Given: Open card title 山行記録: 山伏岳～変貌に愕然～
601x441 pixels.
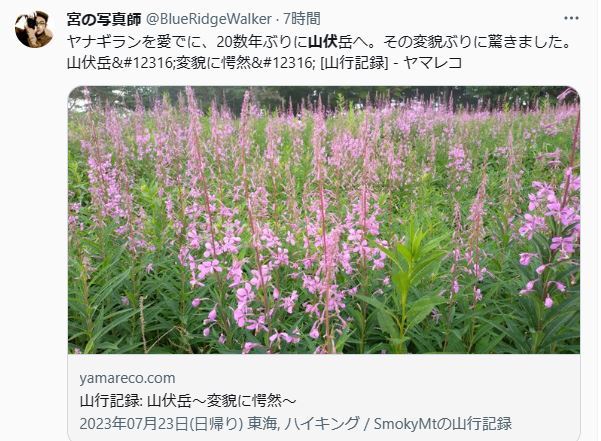Looking at the screenshot, I should (x=188, y=401).
